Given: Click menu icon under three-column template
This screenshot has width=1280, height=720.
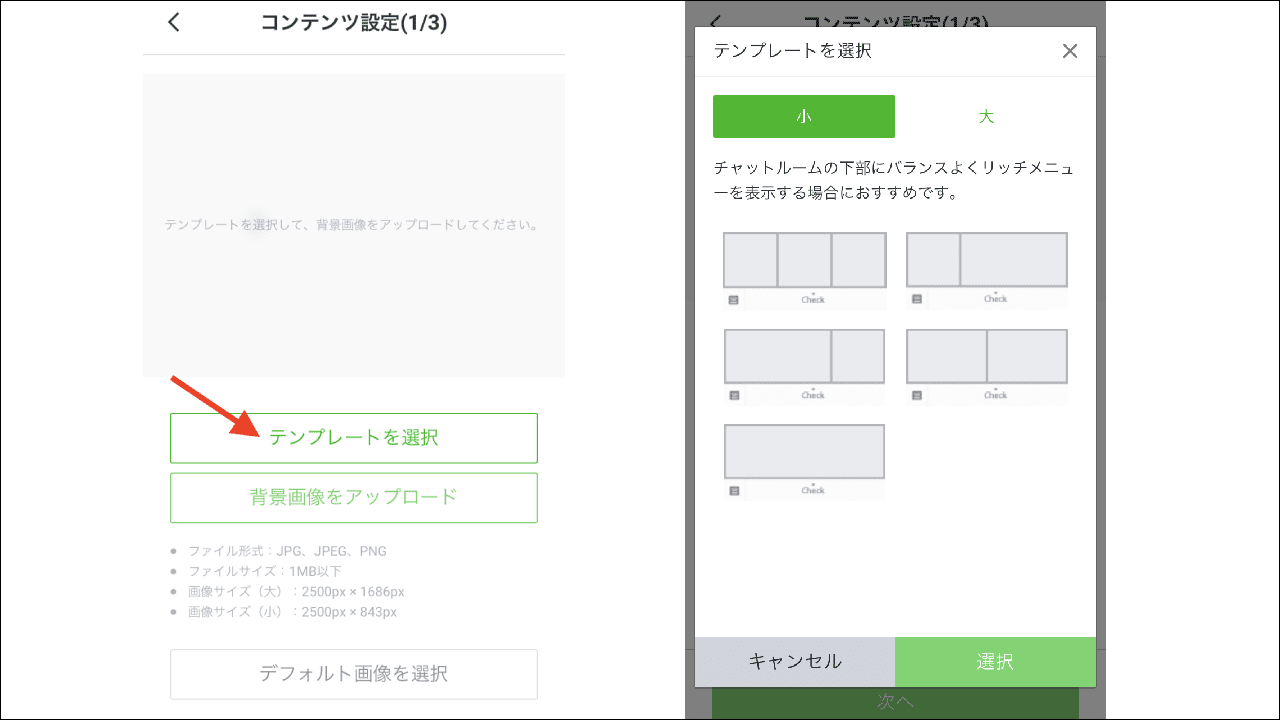Looking at the screenshot, I should (x=733, y=300).
